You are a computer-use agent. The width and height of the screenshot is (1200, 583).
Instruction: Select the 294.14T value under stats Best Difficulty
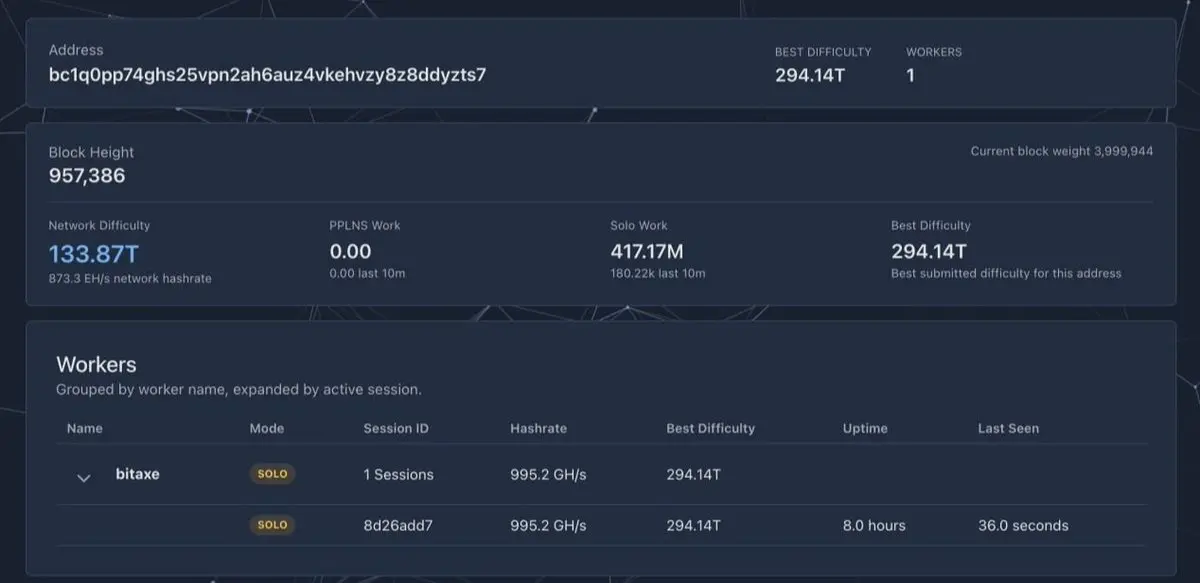(x=929, y=252)
